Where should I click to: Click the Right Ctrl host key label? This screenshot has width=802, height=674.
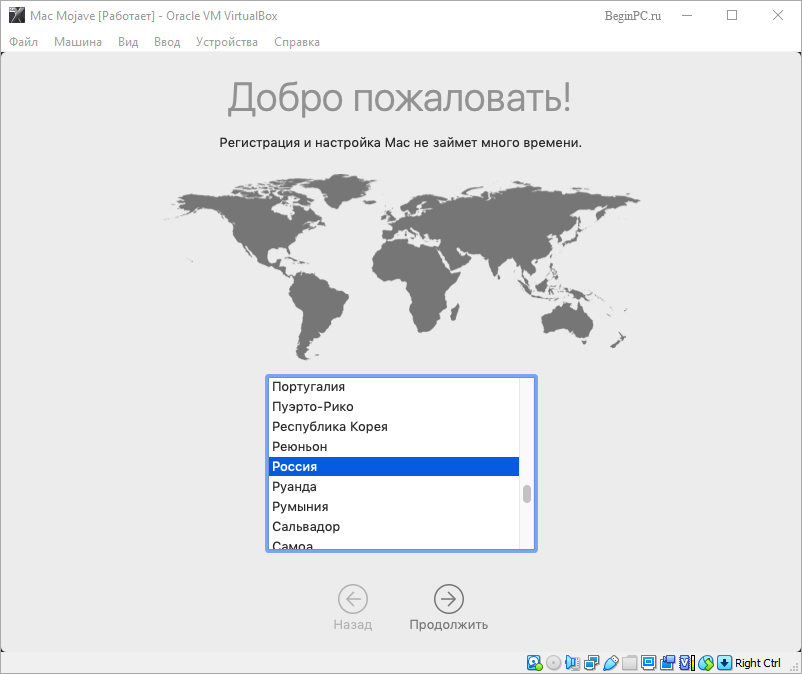758,663
